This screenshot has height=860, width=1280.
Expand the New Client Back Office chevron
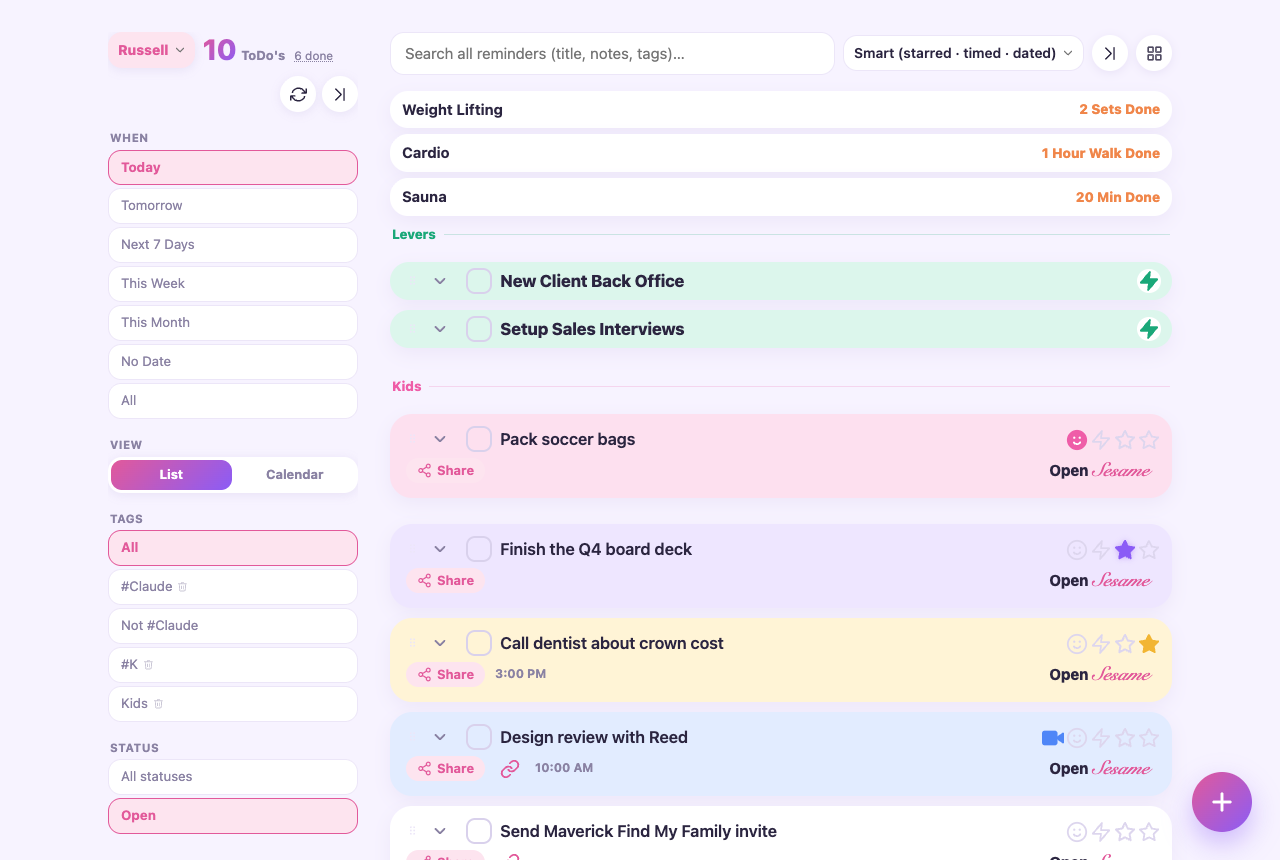[x=440, y=281]
